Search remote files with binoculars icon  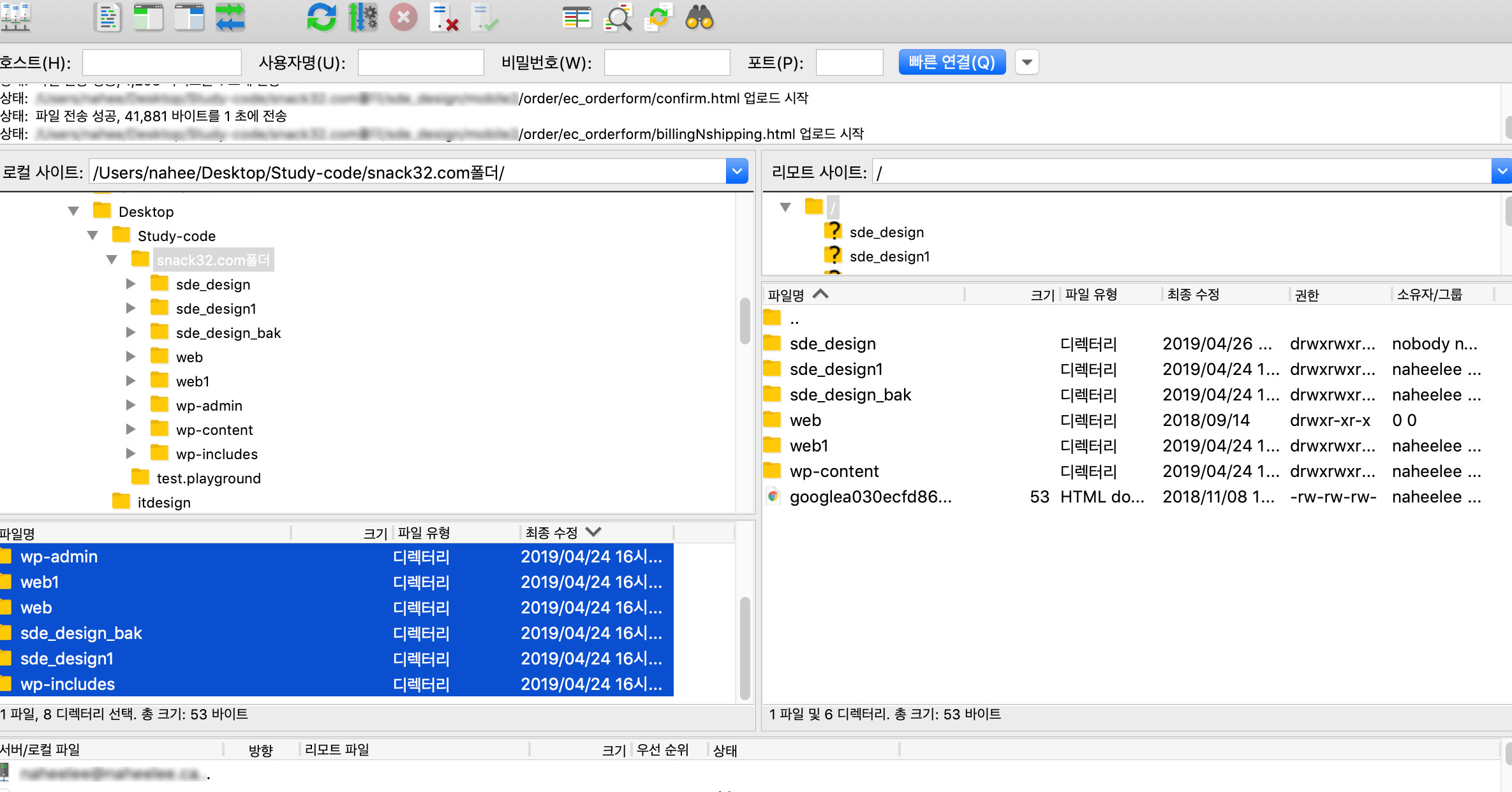(x=699, y=17)
